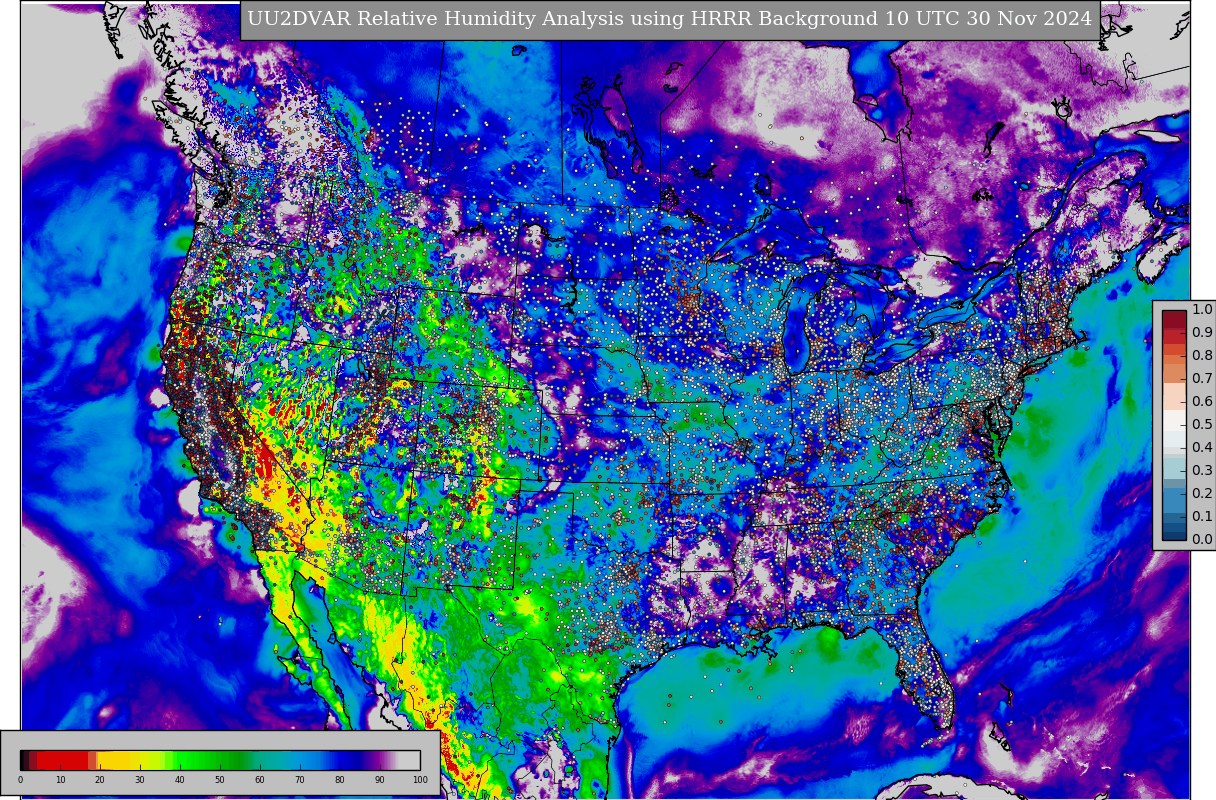Click the 0.6 label on right colorbar
The height and width of the screenshot is (800, 1216).
click(x=1202, y=402)
